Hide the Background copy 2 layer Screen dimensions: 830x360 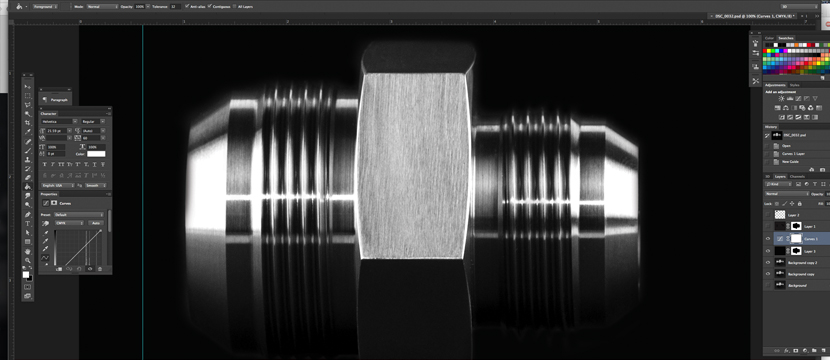tap(768, 263)
